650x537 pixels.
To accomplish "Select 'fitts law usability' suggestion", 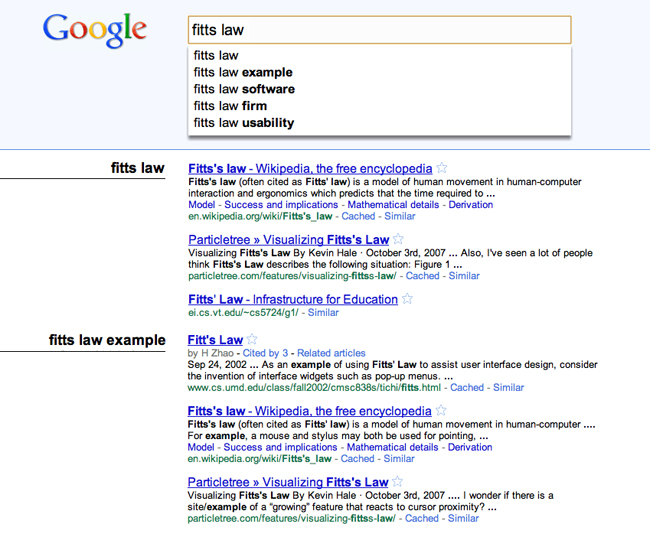I will 244,123.
